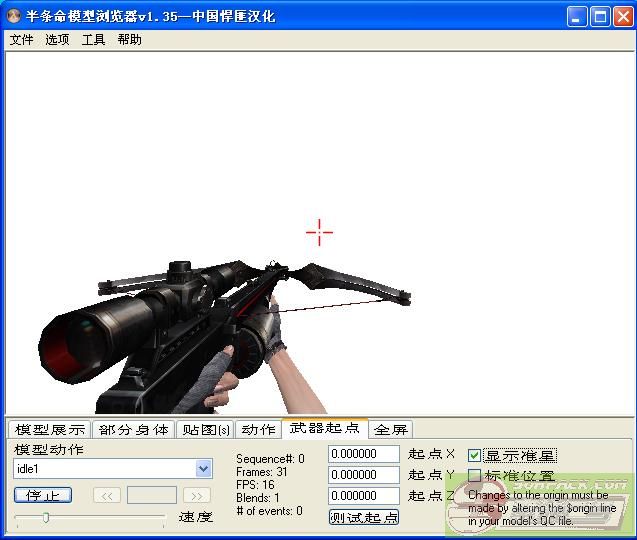
Task: Open the 选项 menu
Action: click(57, 40)
